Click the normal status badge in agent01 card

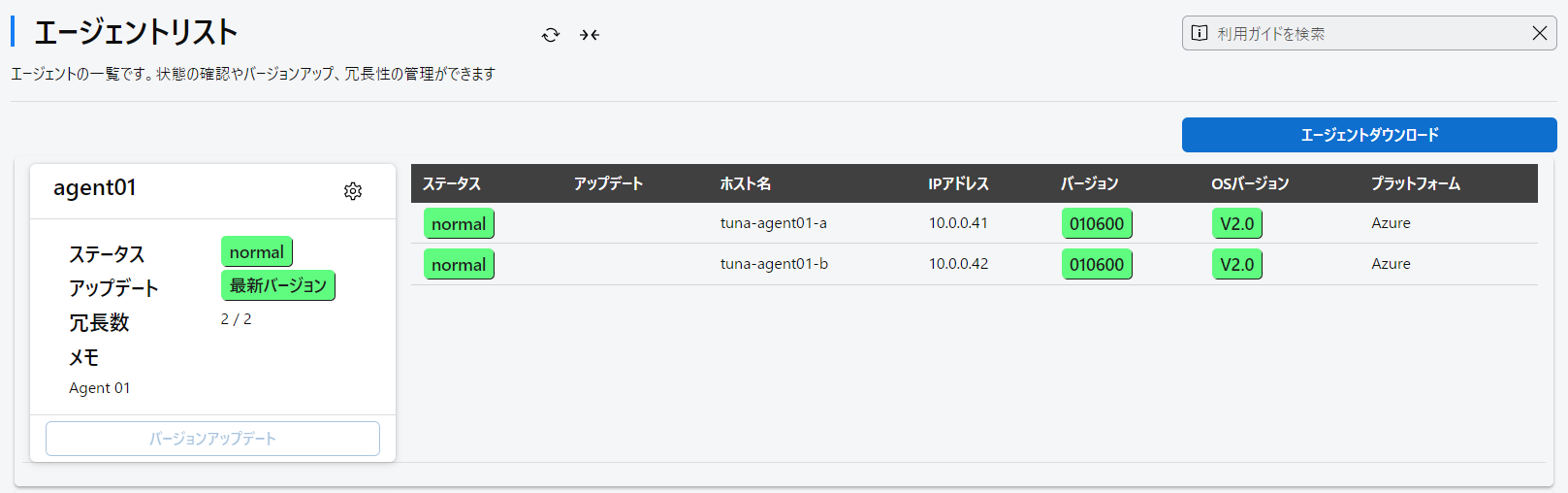tap(257, 252)
